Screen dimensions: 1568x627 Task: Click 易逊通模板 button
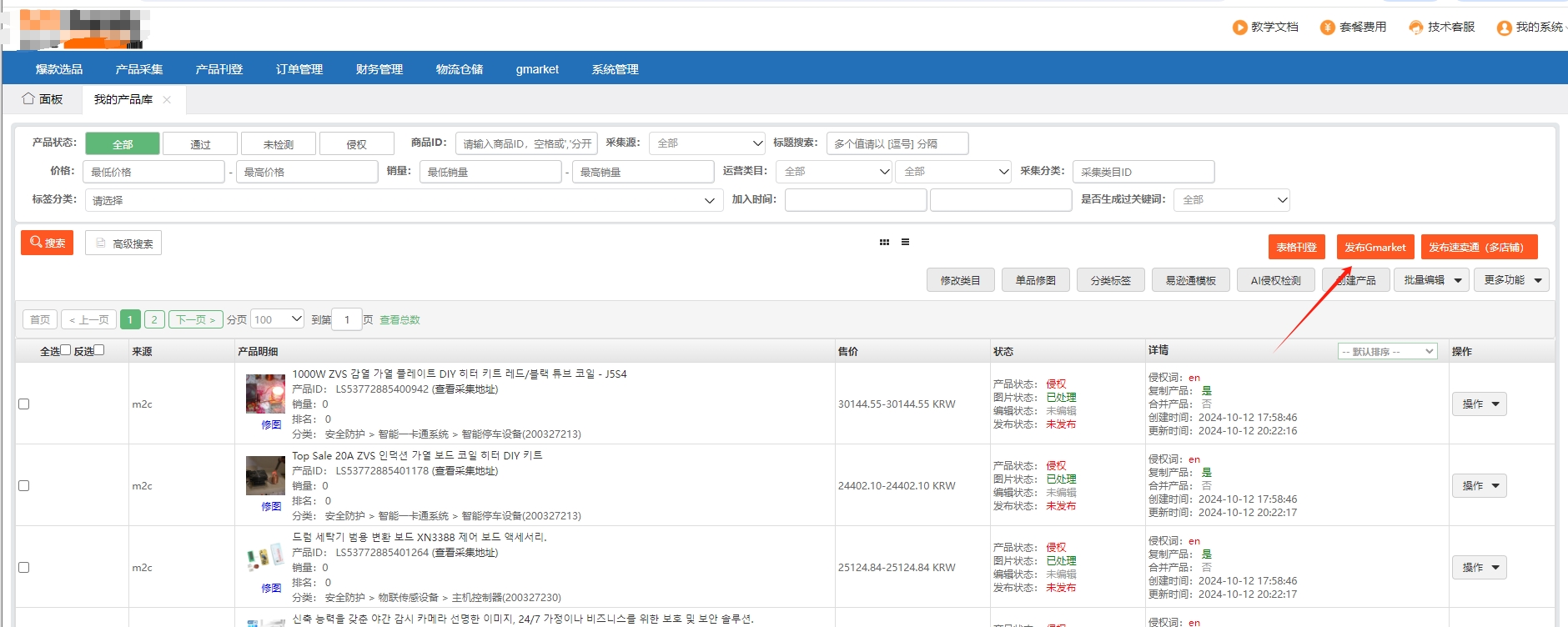(x=1191, y=280)
